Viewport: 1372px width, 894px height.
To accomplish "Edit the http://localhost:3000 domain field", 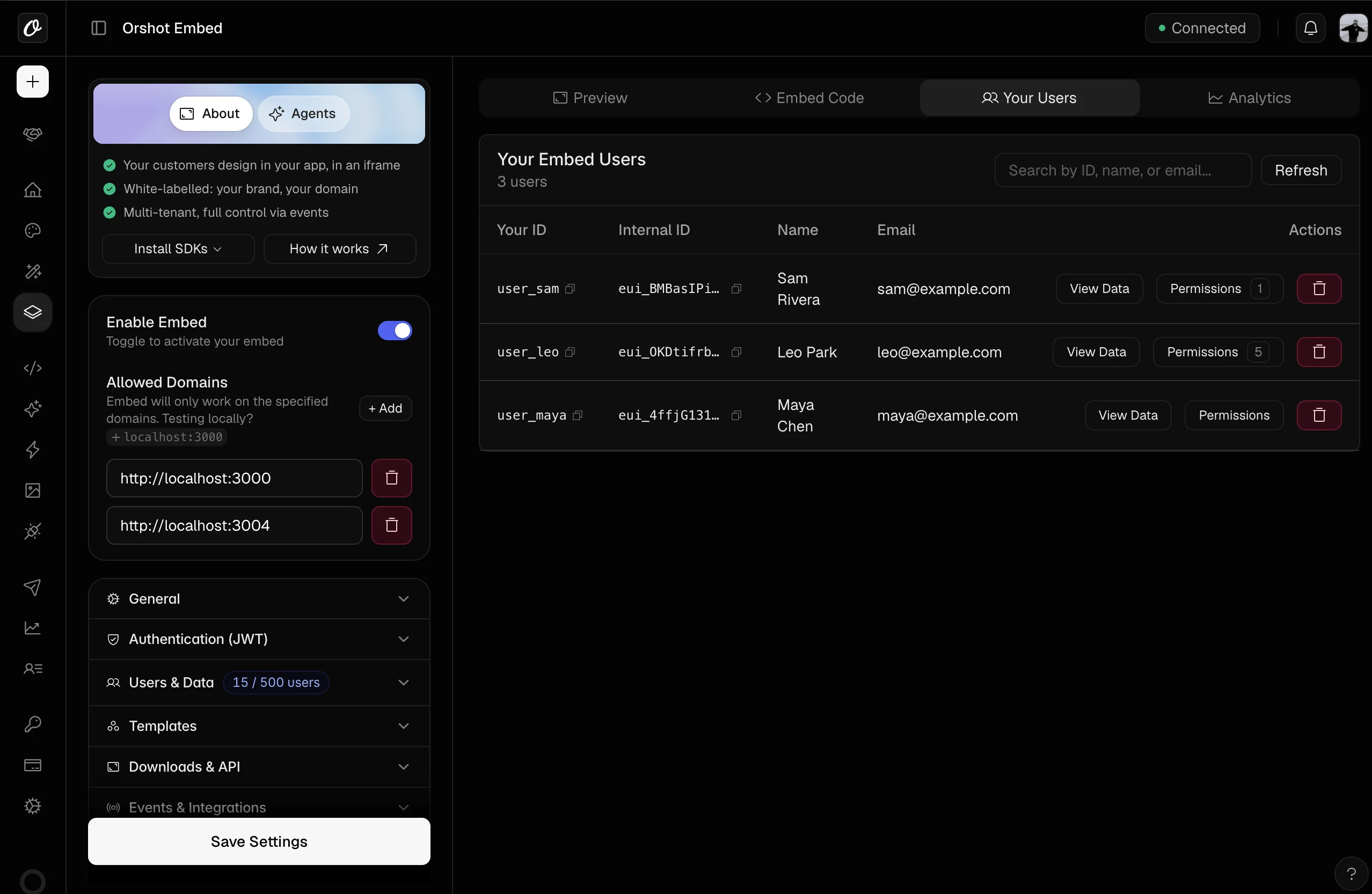I will coord(234,479).
